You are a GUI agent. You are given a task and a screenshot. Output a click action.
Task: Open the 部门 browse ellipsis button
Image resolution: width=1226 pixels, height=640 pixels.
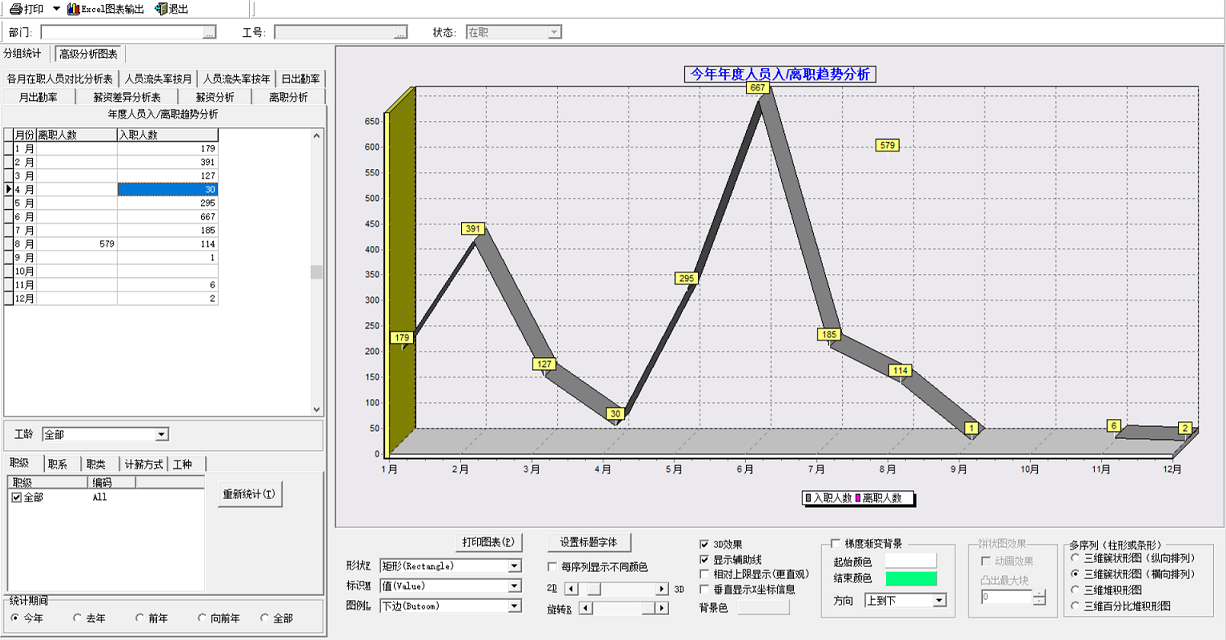coord(209,33)
